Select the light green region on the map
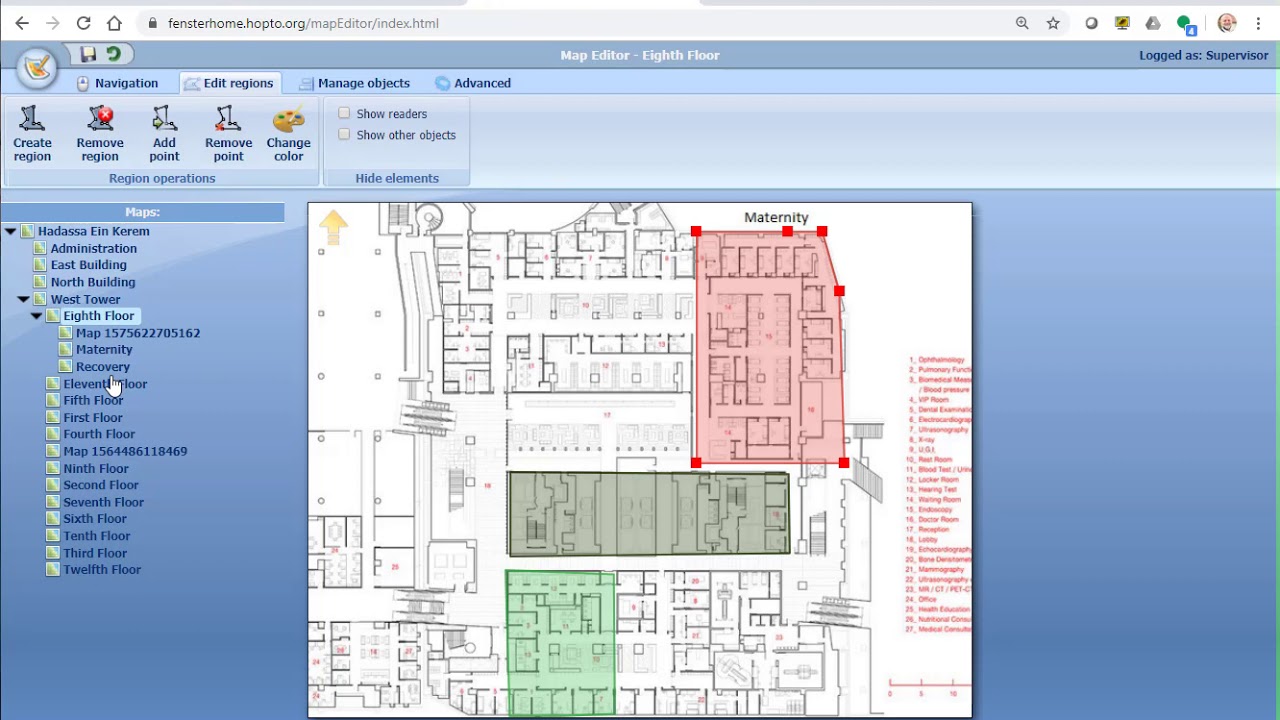1280x720 pixels. pyautogui.click(x=560, y=642)
